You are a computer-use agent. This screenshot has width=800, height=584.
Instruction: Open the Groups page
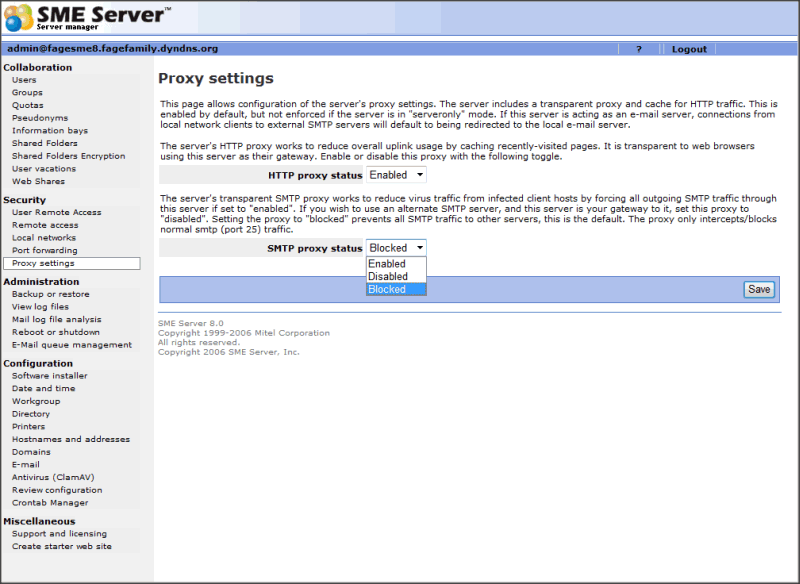(27, 92)
